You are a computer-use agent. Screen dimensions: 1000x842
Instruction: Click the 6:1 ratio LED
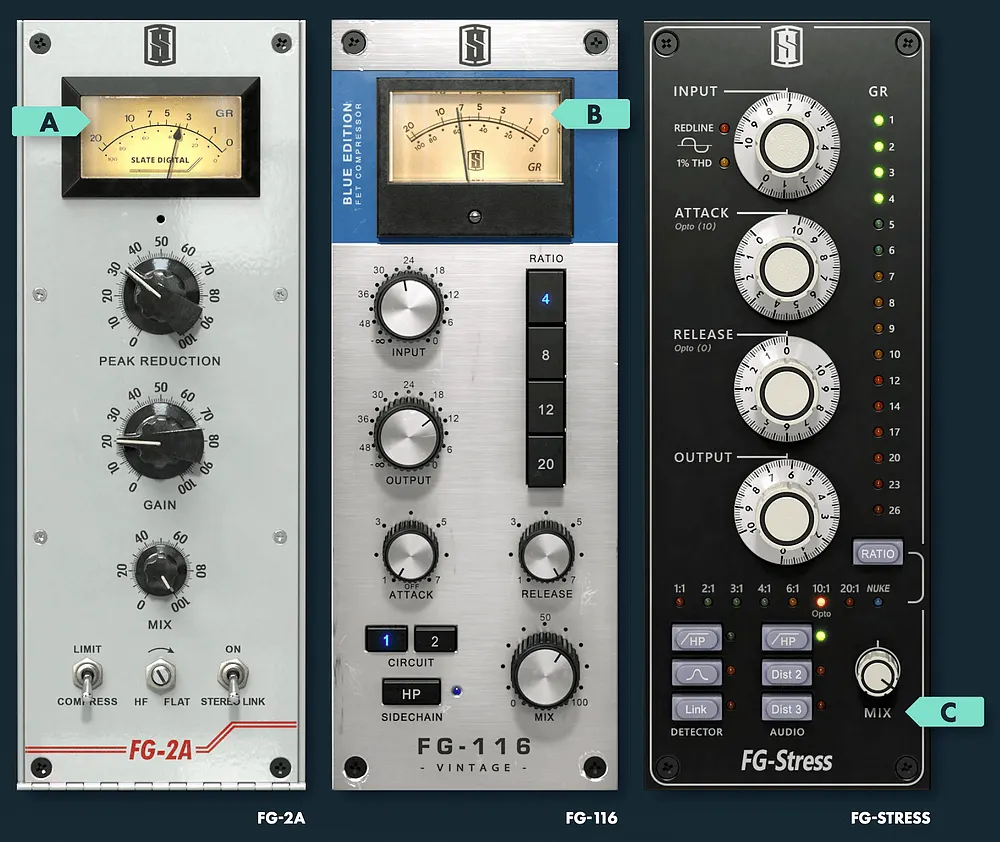793,602
